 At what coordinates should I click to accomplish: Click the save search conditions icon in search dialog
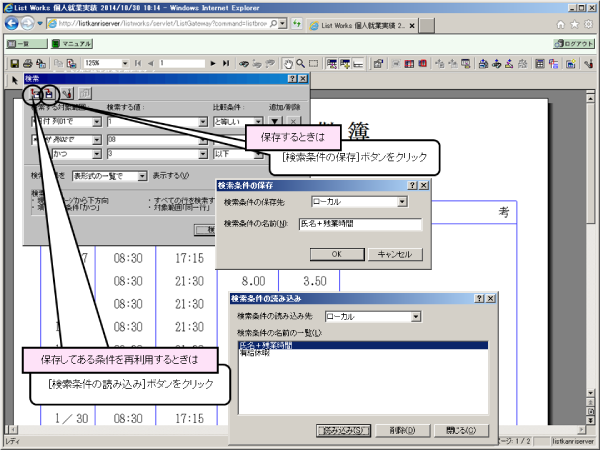coord(49,93)
